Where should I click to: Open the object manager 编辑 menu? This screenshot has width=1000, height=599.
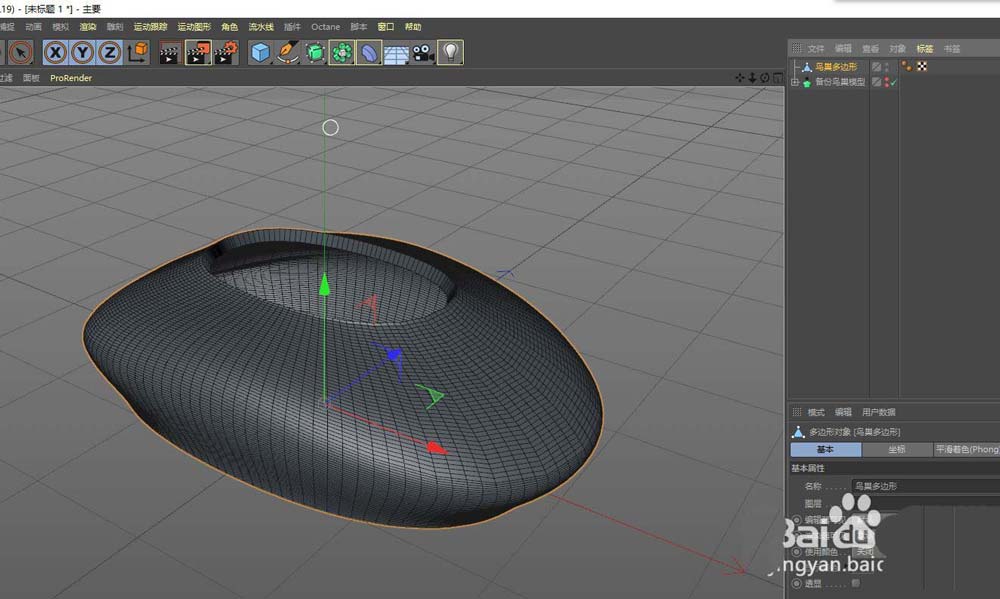coord(843,48)
